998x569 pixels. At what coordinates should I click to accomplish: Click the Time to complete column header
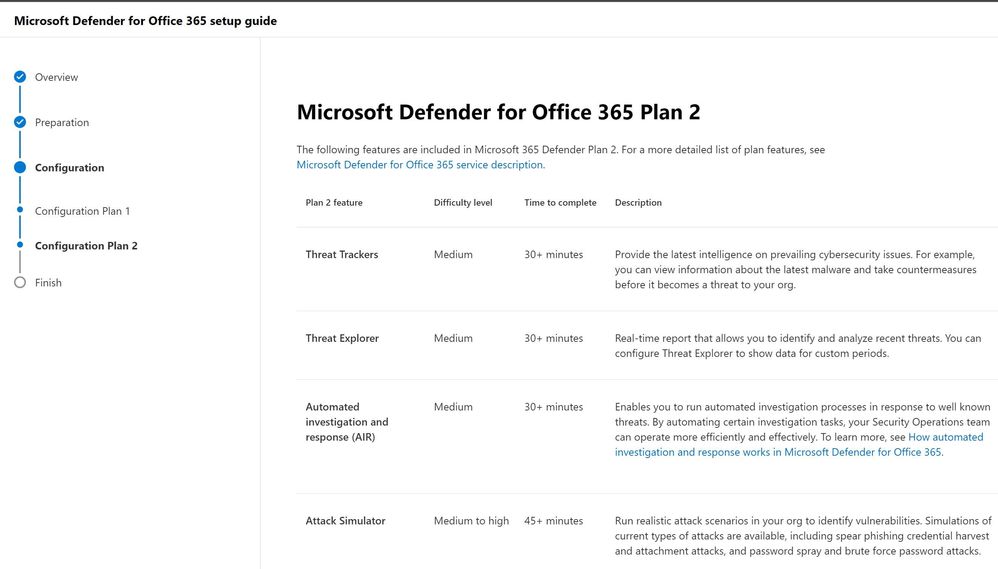pos(561,202)
